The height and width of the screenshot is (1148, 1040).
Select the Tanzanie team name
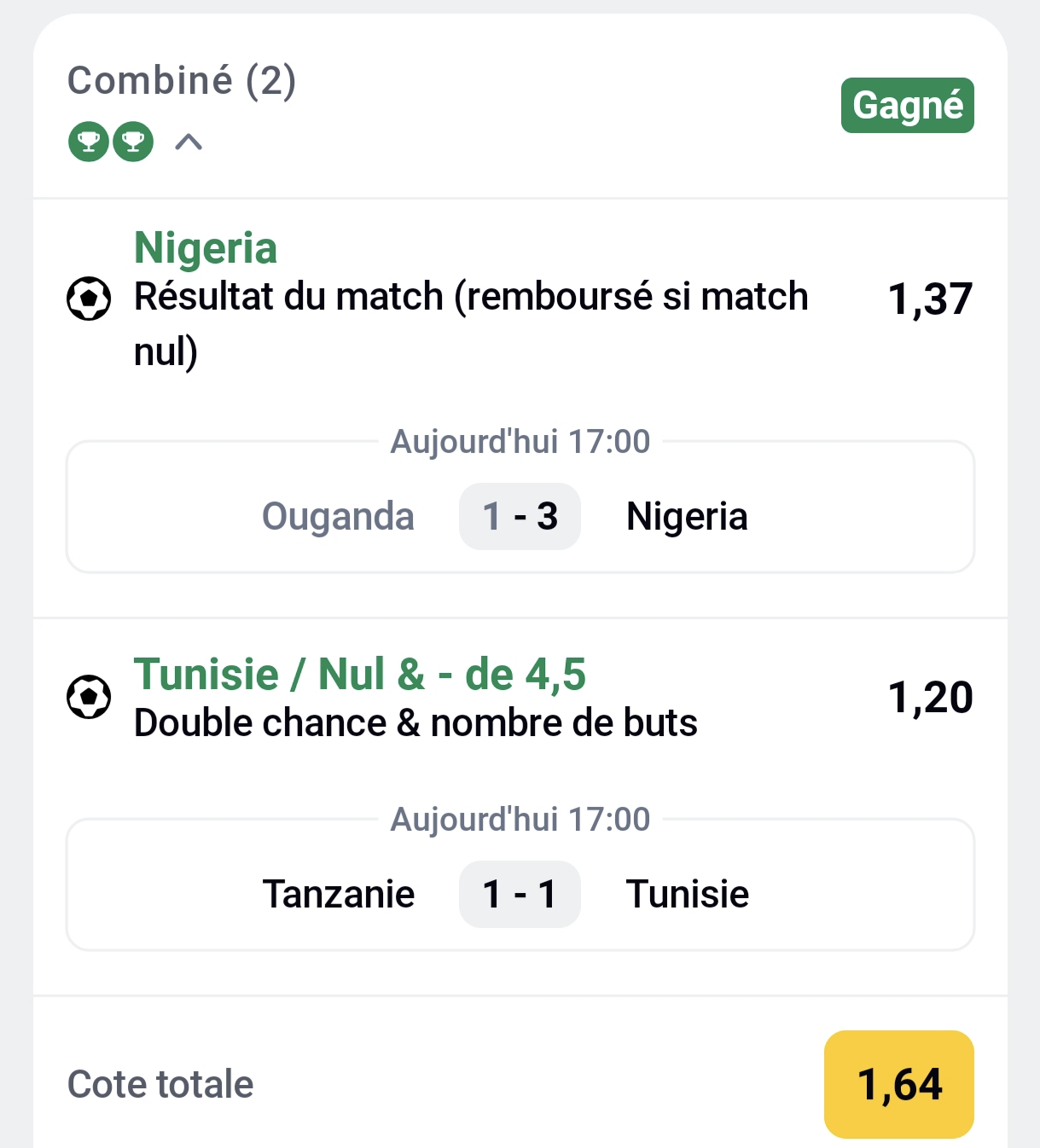coord(339,895)
